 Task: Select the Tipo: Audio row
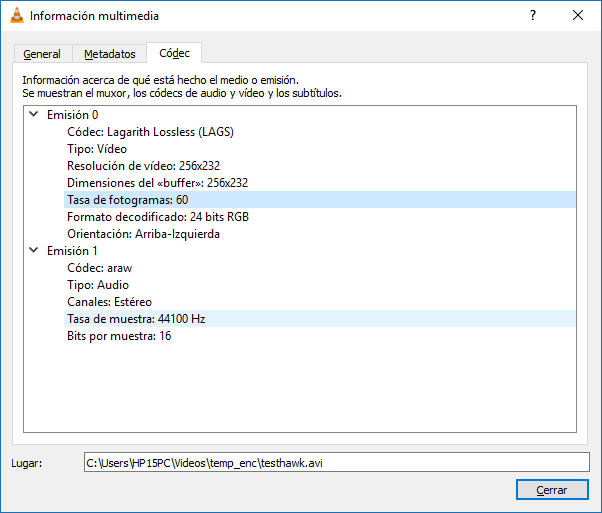click(319, 285)
